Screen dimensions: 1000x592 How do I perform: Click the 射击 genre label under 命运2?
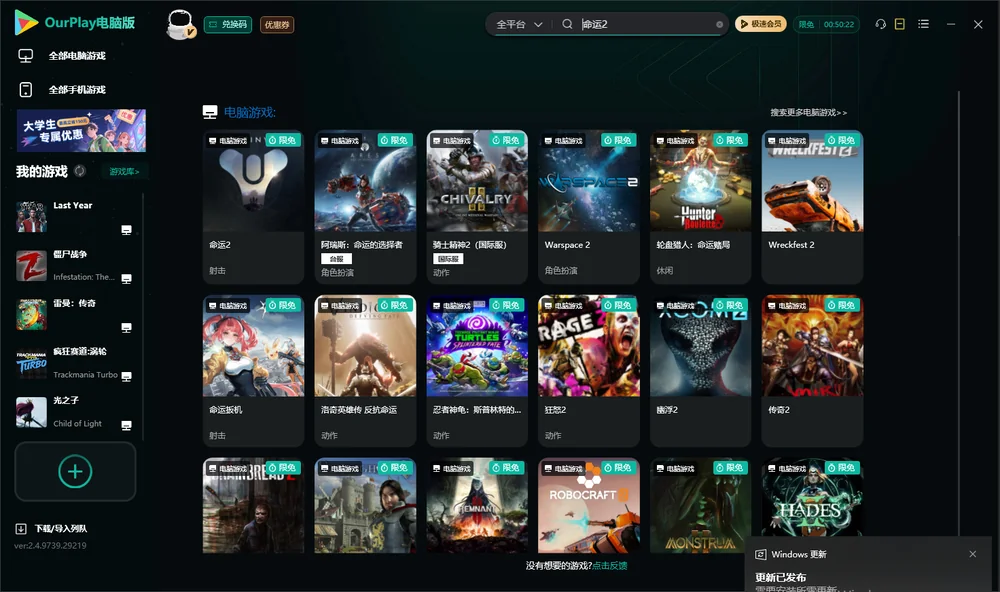pos(217,270)
